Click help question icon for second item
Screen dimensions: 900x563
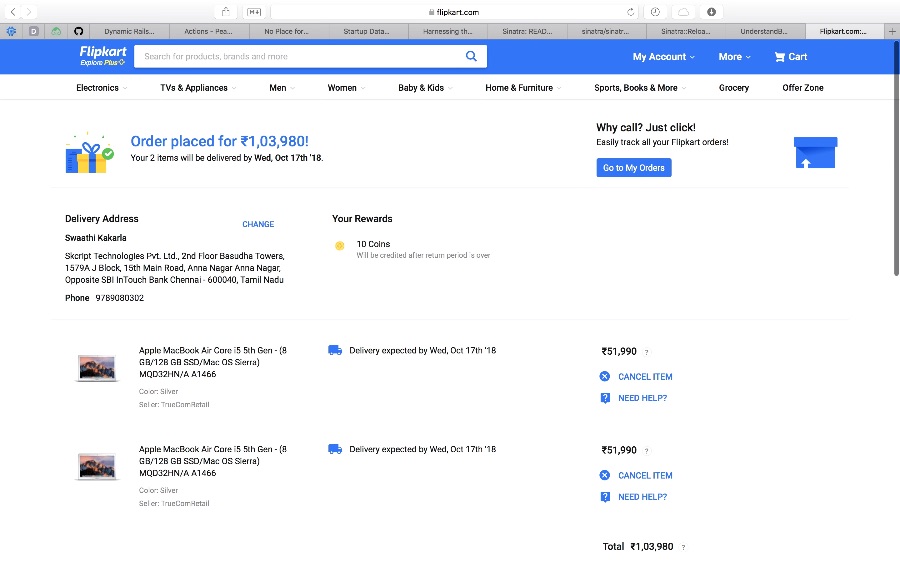click(x=605, y=497)
